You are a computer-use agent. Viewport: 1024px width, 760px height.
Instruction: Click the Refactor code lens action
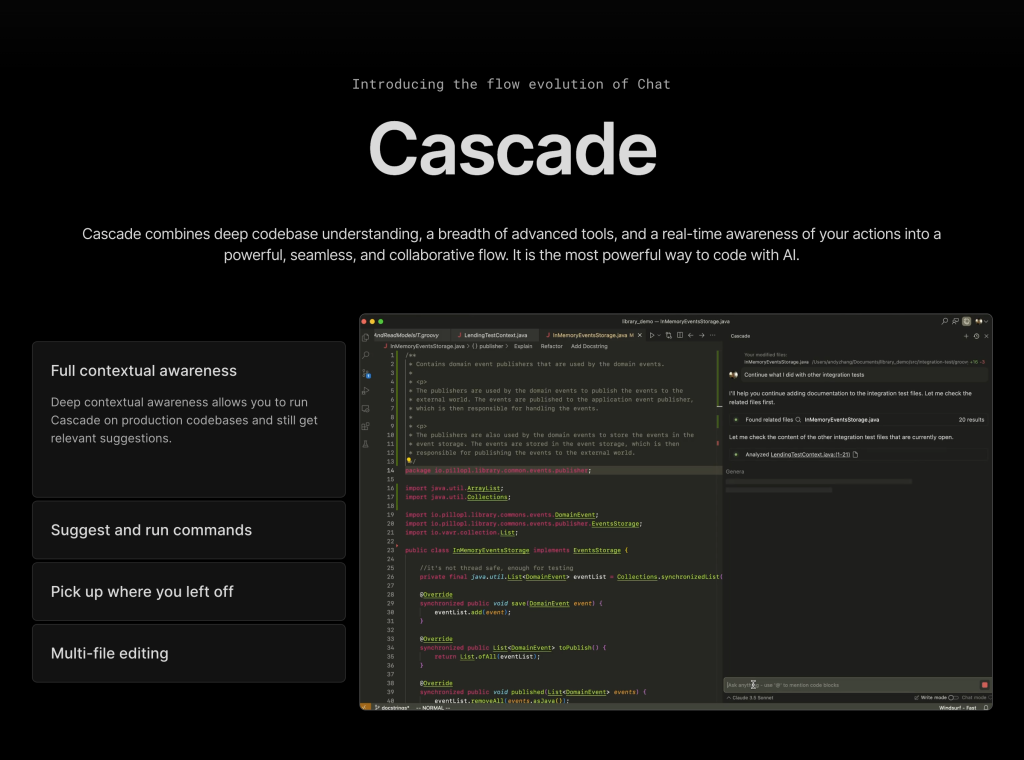(x=551, y=346)
